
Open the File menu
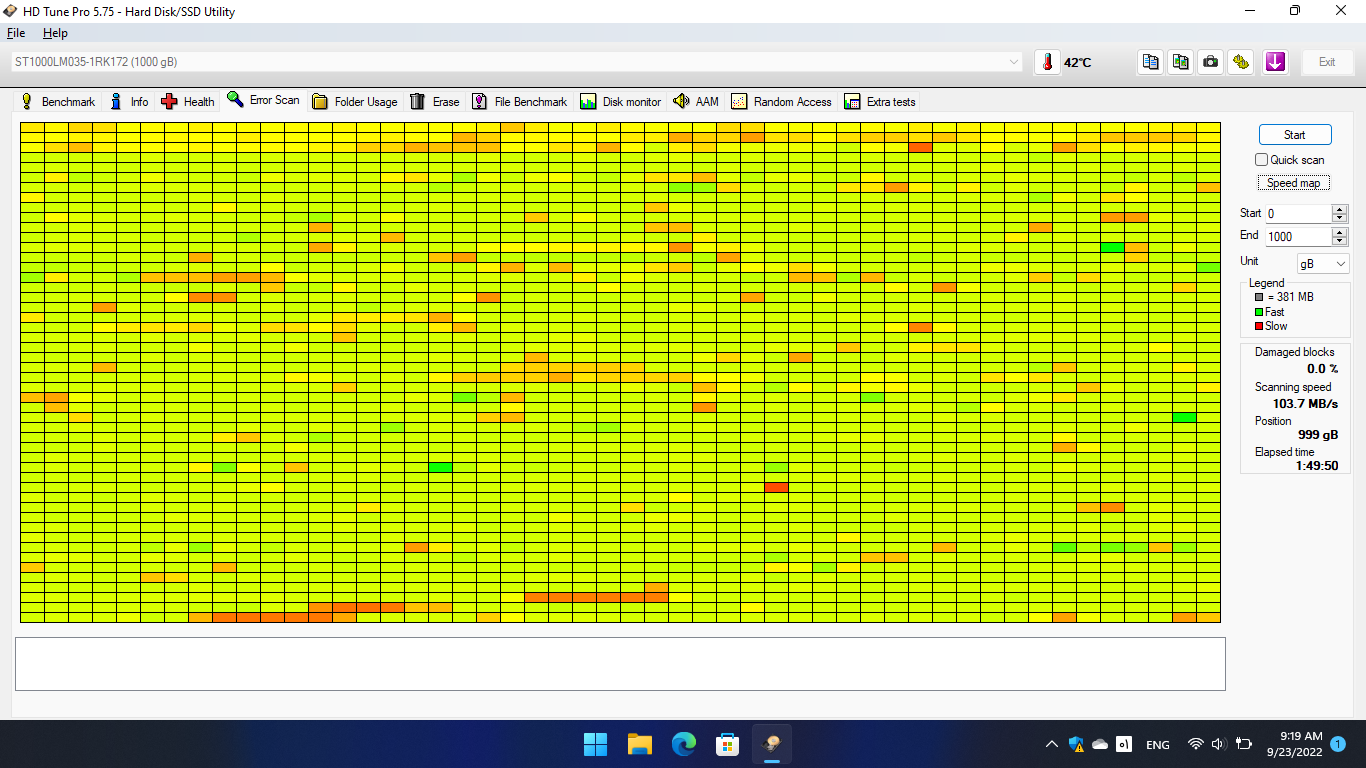tap(16, 33)
